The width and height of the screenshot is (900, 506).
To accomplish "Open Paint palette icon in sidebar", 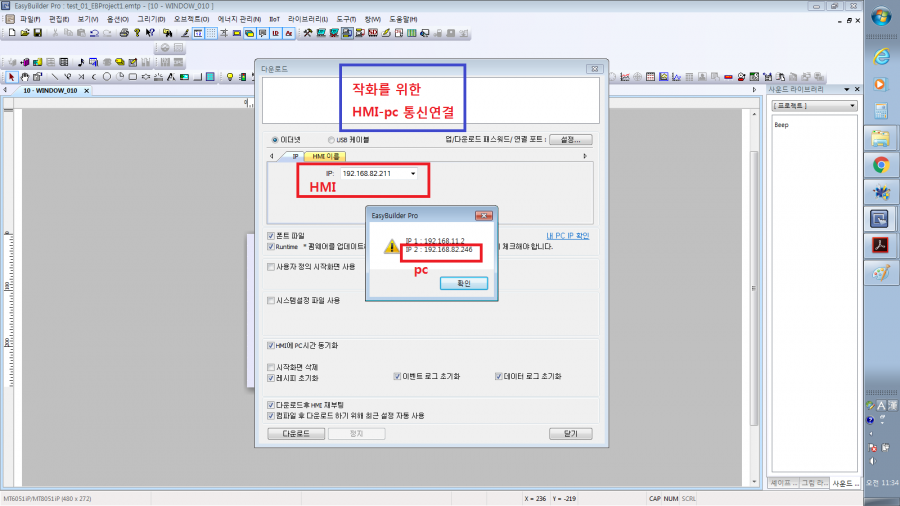I will point(880,273).
